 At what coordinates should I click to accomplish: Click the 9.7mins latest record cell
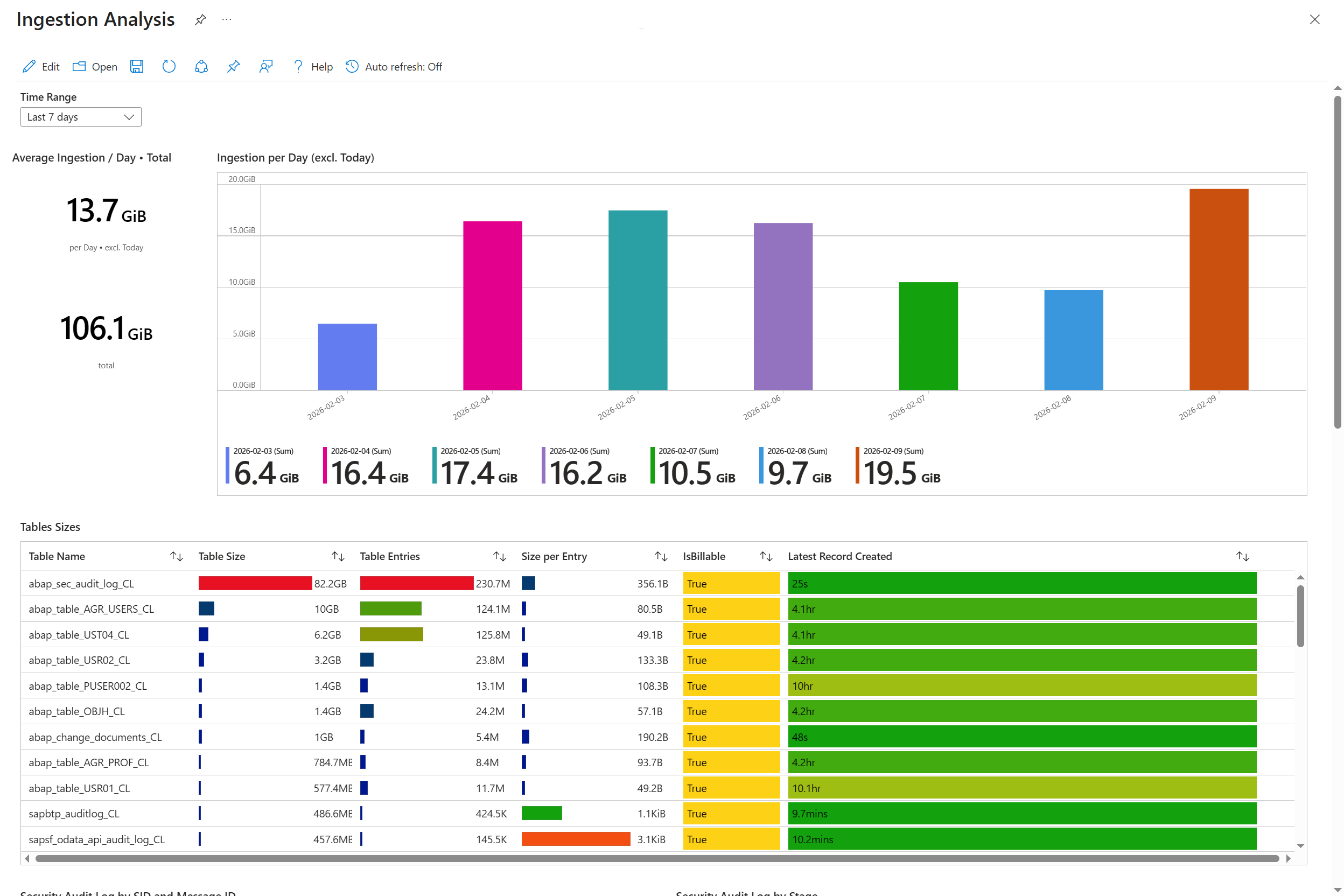[x=1021, y=814]
